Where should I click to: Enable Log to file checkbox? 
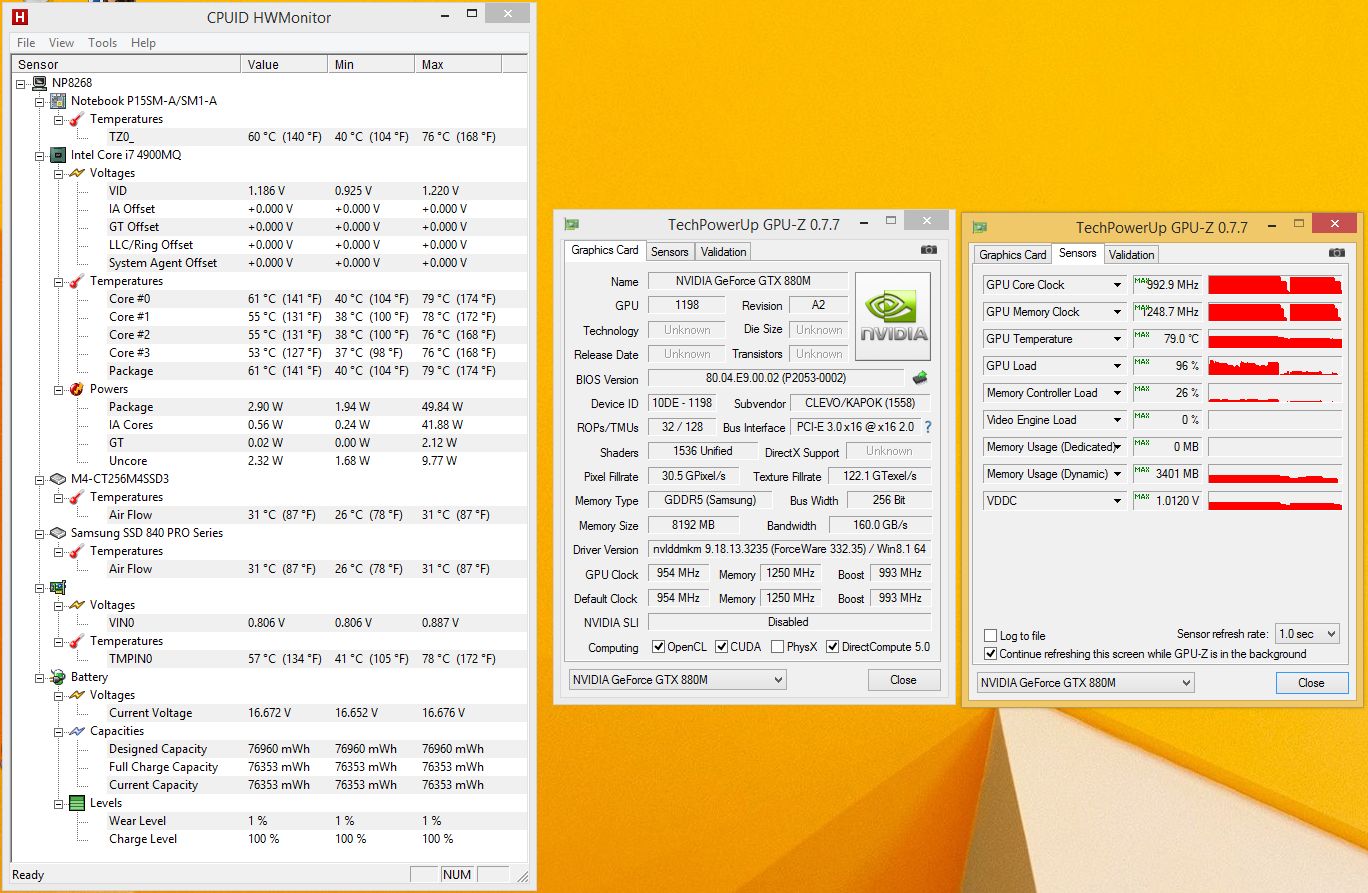[990, 636]
